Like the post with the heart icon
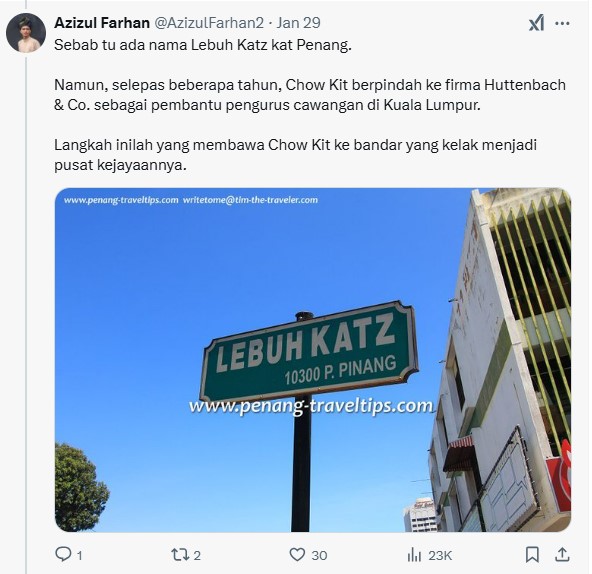Image resolution: width=592 pixels, height=574 pixels. (297, 555)
